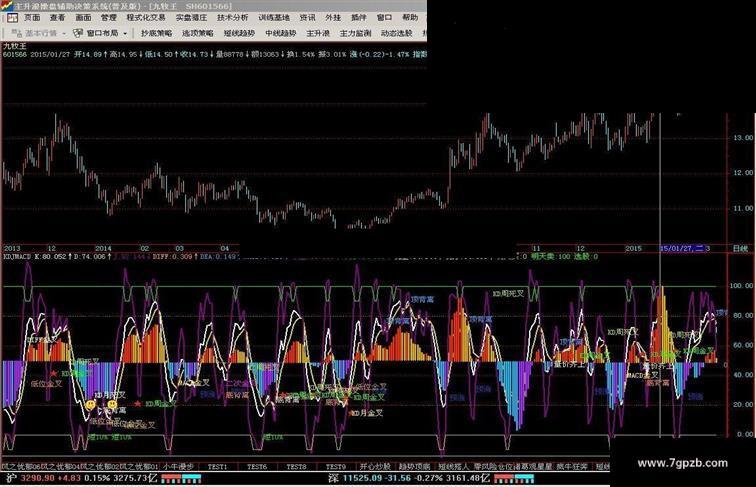The width and height of the screenshot is (756, 487).
Task: Click the second yellow smiley face marker
Action: (x=112, y=405)
